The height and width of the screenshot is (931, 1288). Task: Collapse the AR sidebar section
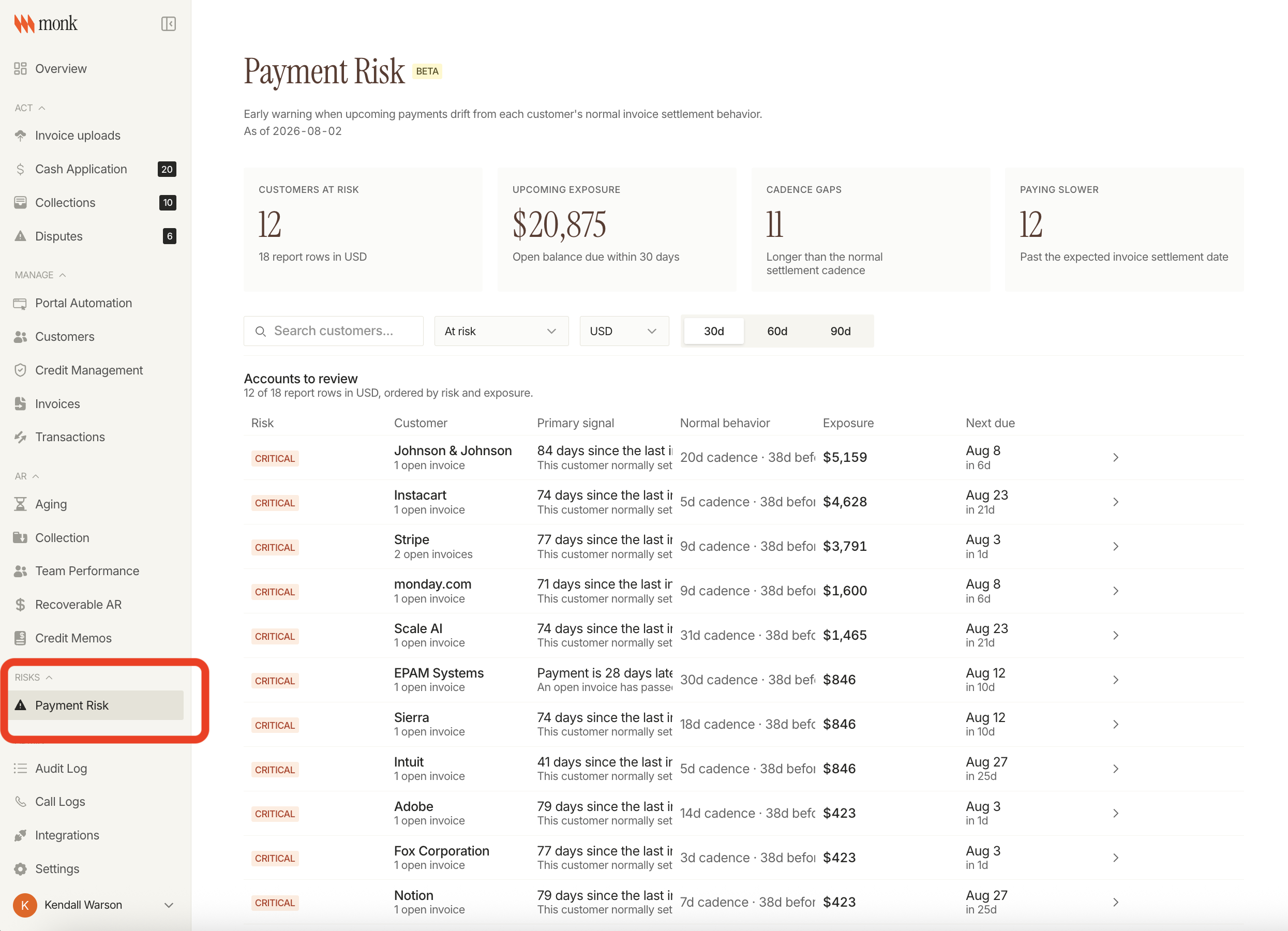pos(27,476)
